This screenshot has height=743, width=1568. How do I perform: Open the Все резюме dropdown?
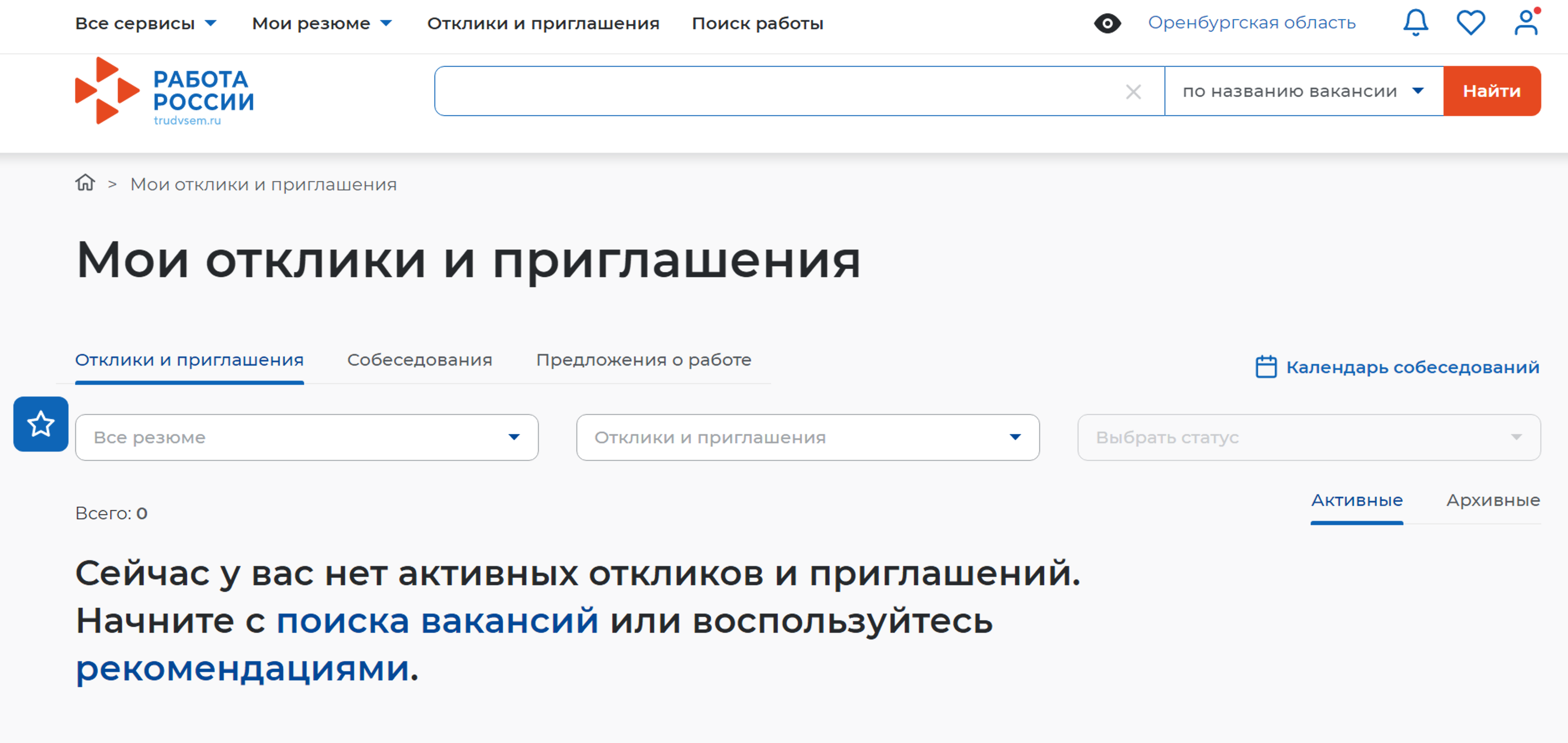pos(307,437)
